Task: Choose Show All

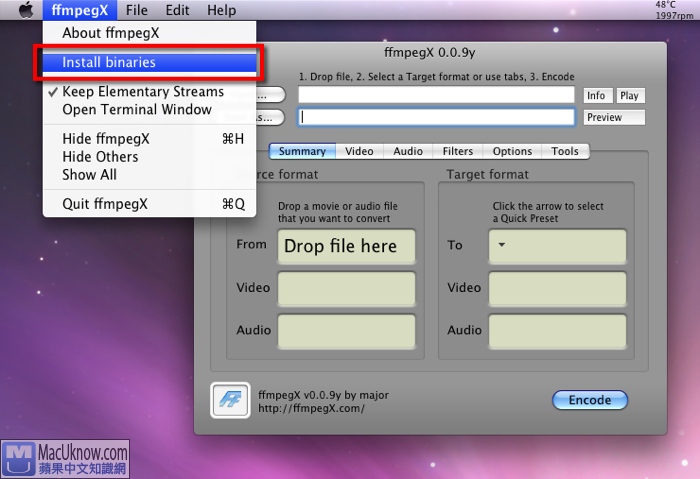Action: click(150, 175)
